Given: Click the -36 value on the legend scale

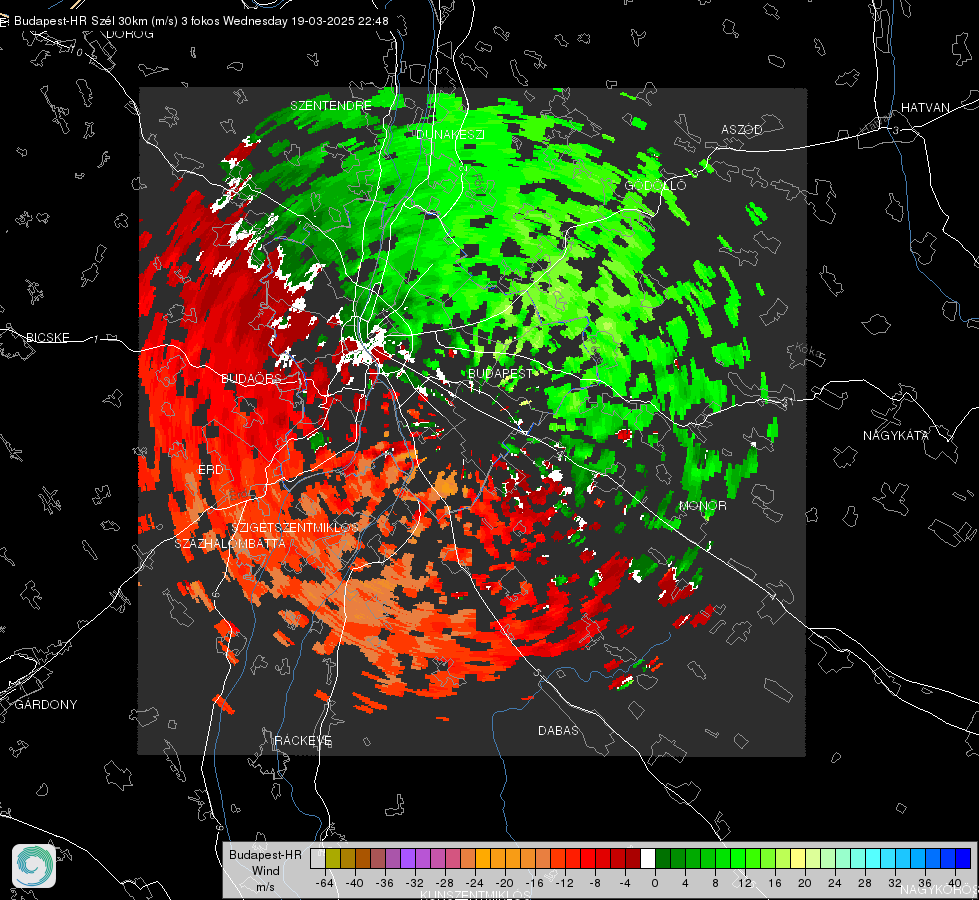Looking at the screenshot, I should (385, 883).
